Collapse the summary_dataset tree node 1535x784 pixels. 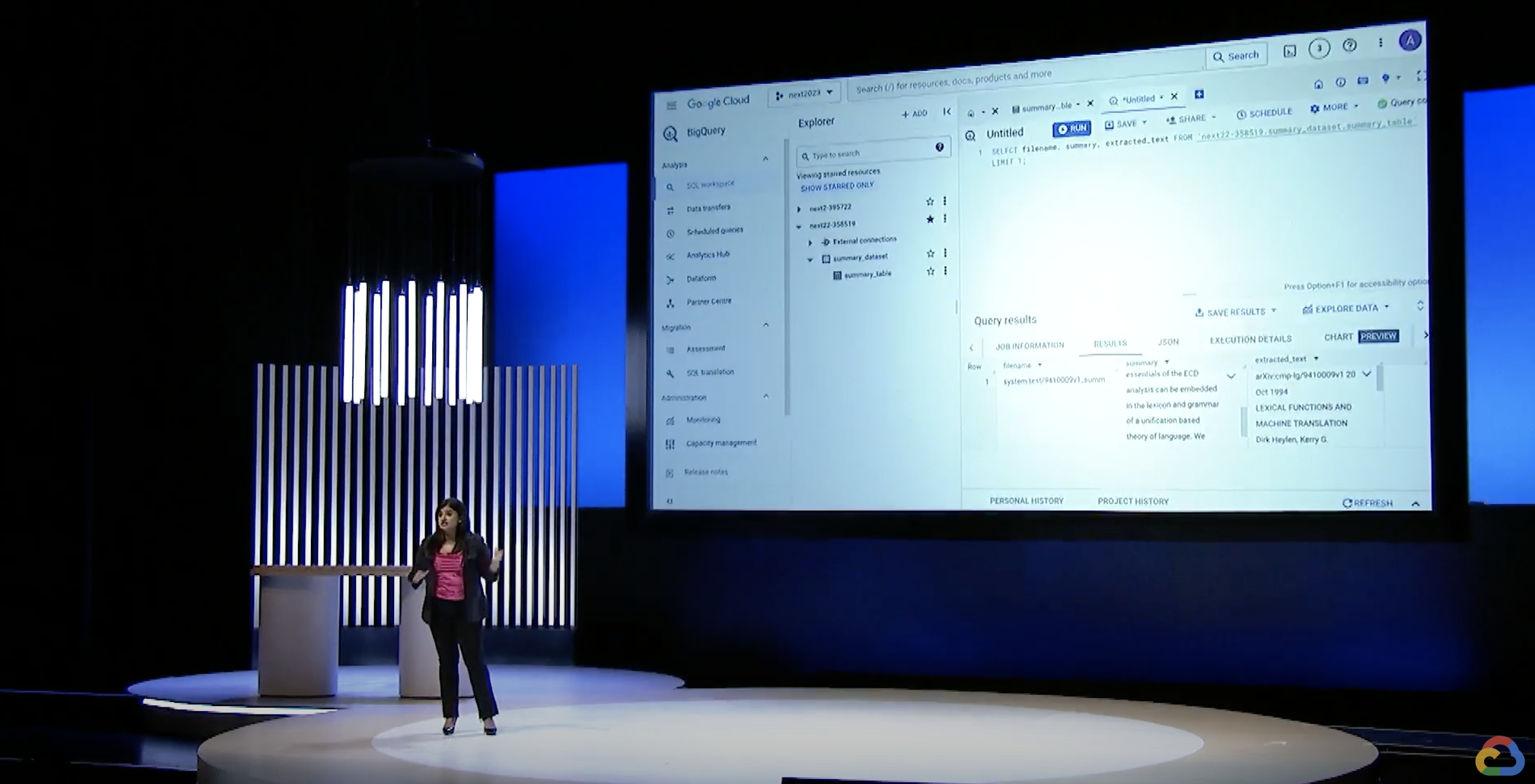pyautogui.click(x=810, y=259)
